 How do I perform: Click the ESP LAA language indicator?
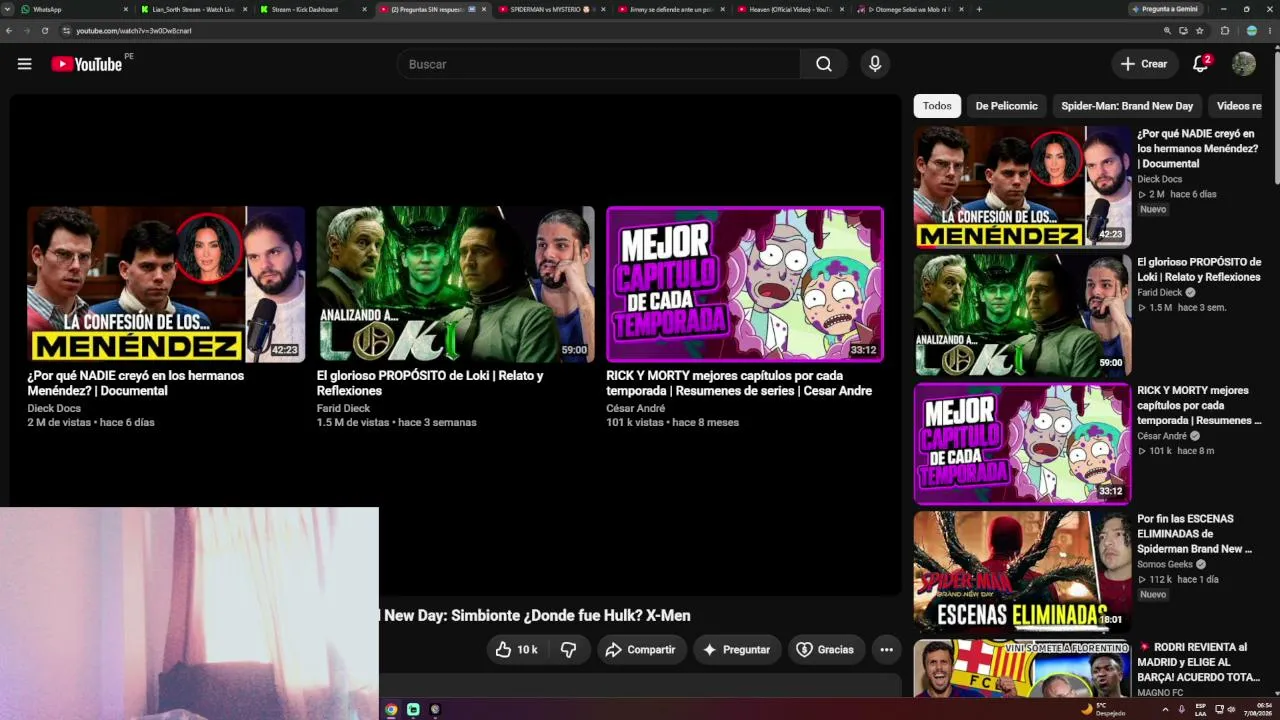point(1200,709)
